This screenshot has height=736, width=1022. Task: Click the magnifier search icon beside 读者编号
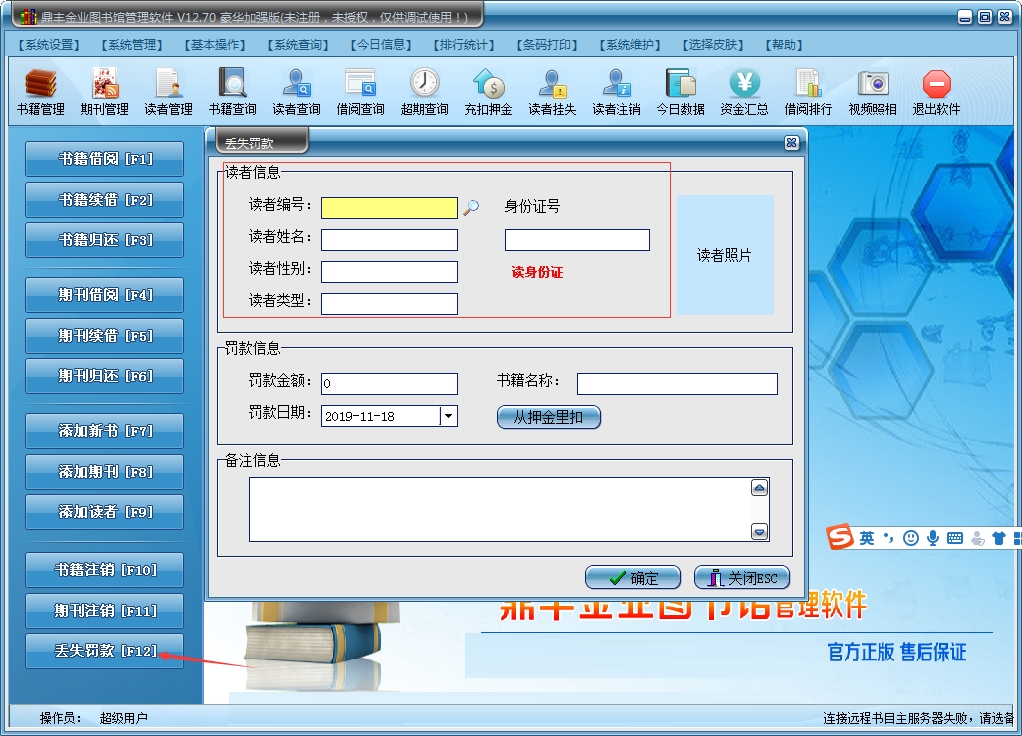(x=471, y=208)
